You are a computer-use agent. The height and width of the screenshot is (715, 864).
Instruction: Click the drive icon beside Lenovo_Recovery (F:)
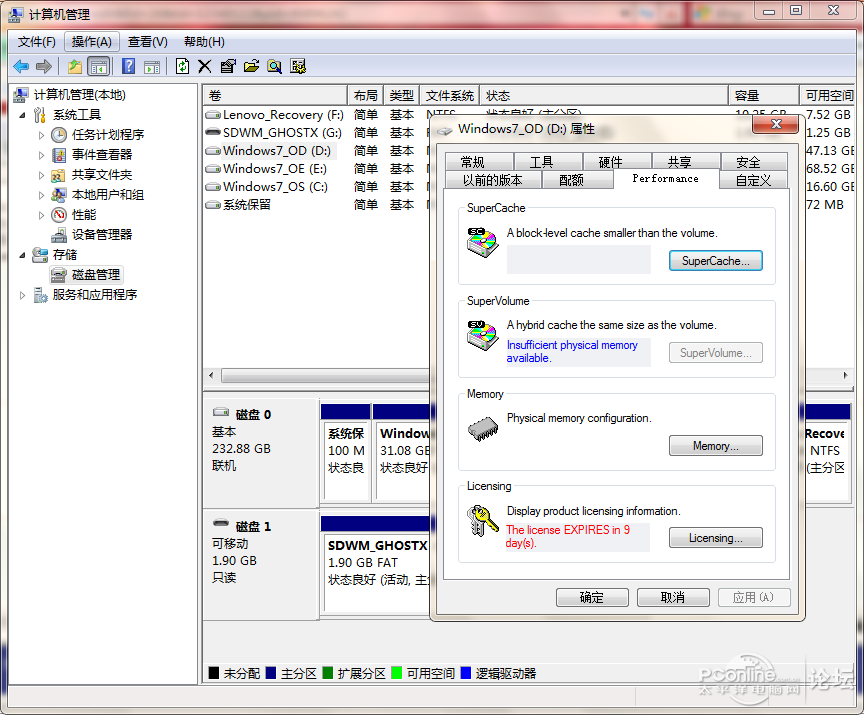click(x=213, y=115)
